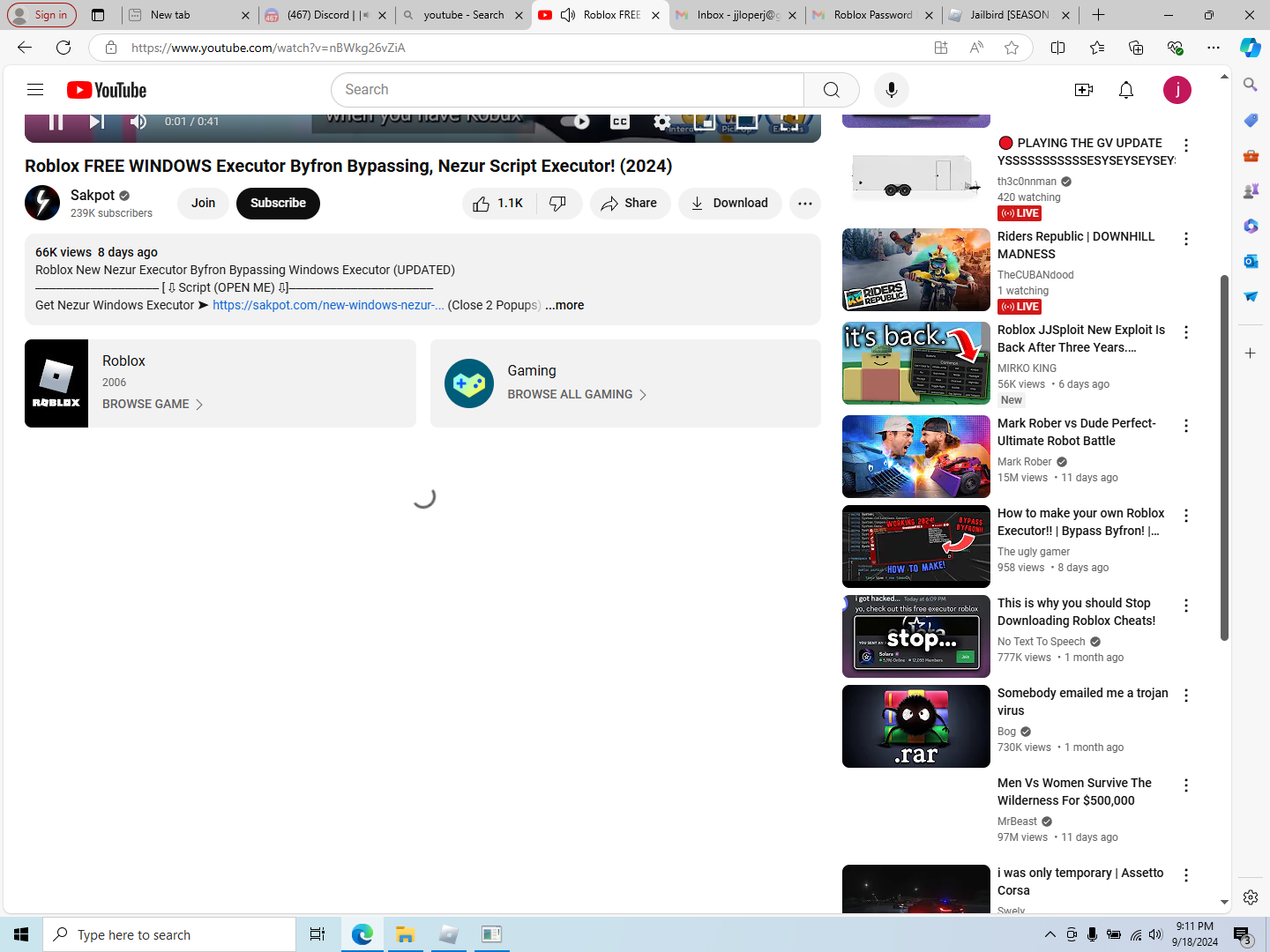Viewport: 1270px width, 952px height.
Task: Switch to Roblox Password tab
Action: coord(873,15)
